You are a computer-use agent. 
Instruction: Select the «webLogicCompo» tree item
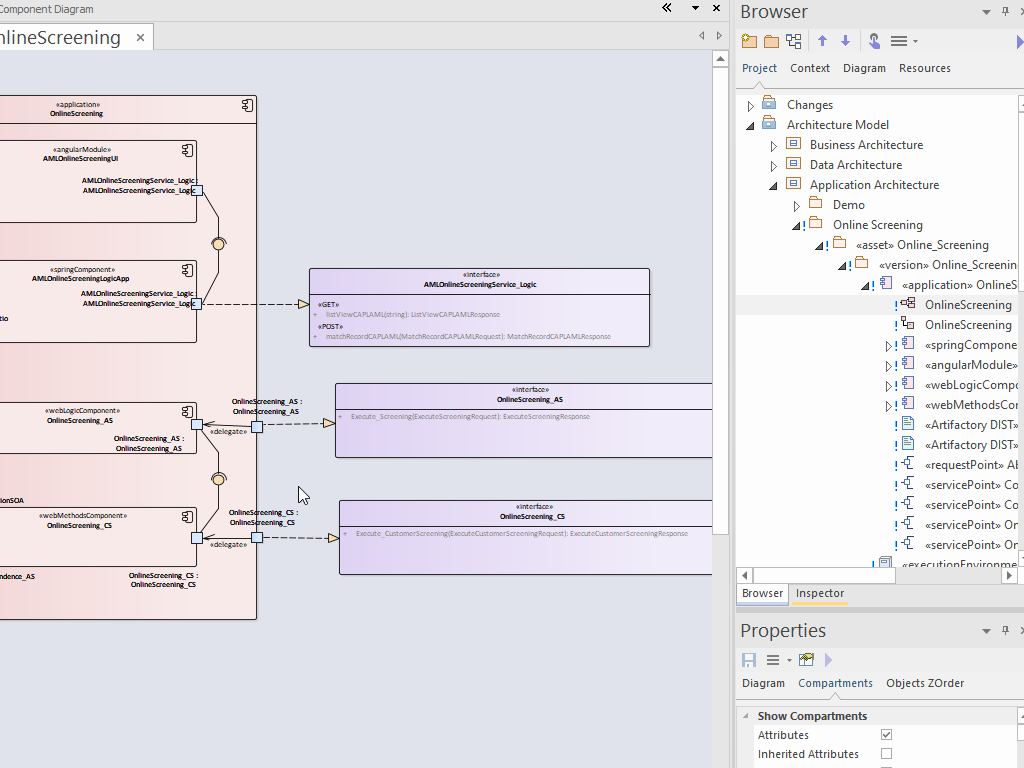[x=971, y=385]
